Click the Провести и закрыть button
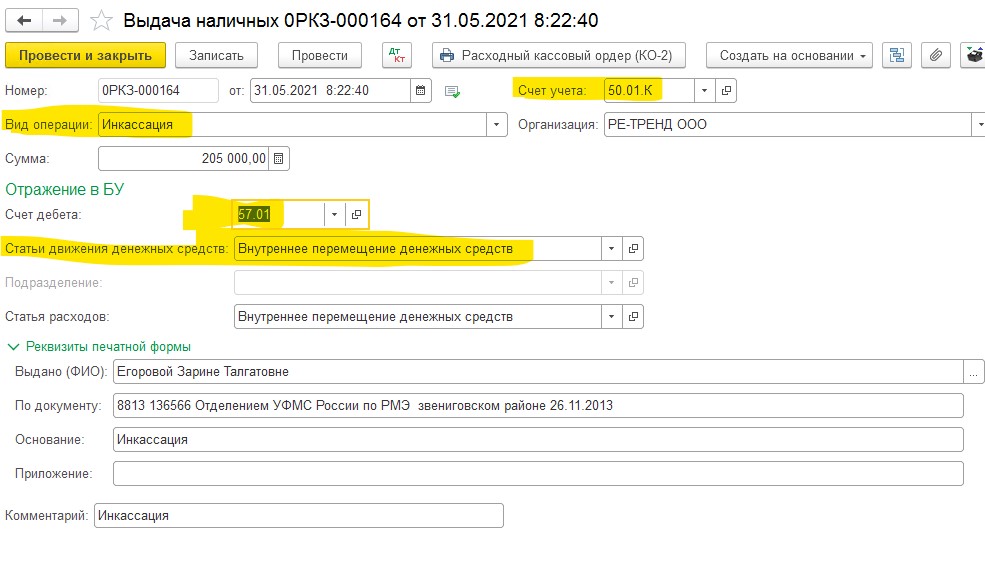The image size is (985, 584). click(x=85, y=55)
